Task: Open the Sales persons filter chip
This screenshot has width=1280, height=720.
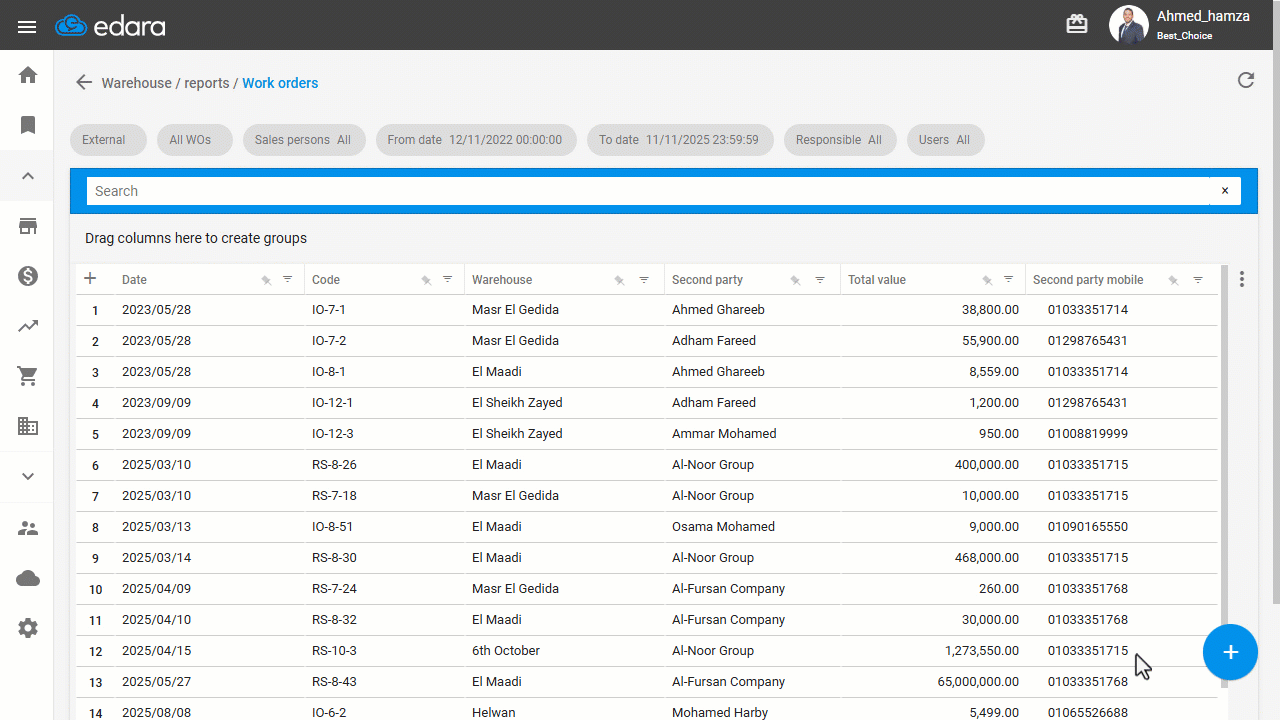Action: click(x=304, y=140)
